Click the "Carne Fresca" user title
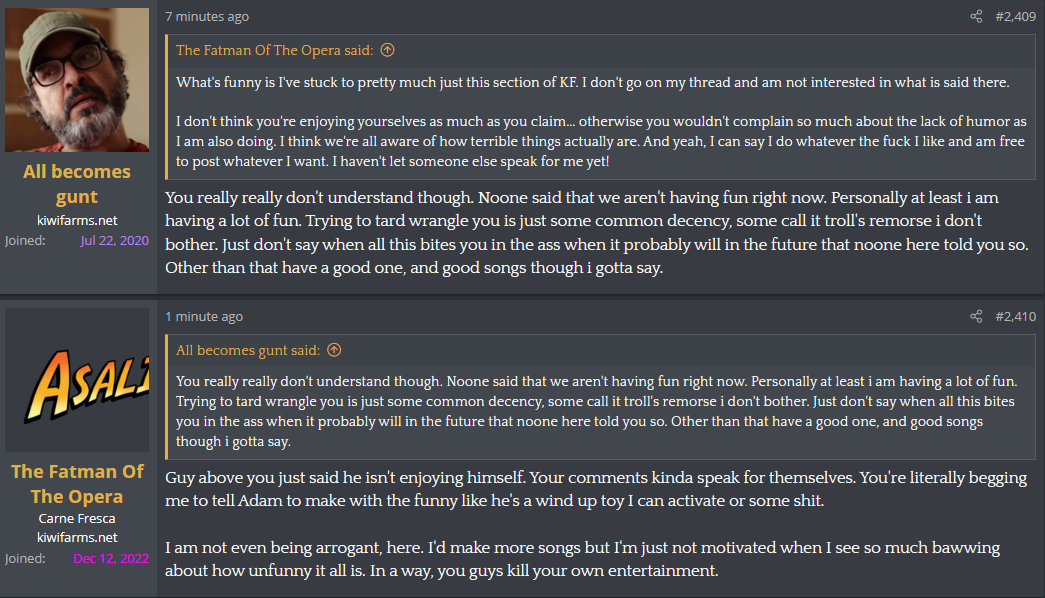This screenshot has width=1045, height=598. [x=77, y=519]
